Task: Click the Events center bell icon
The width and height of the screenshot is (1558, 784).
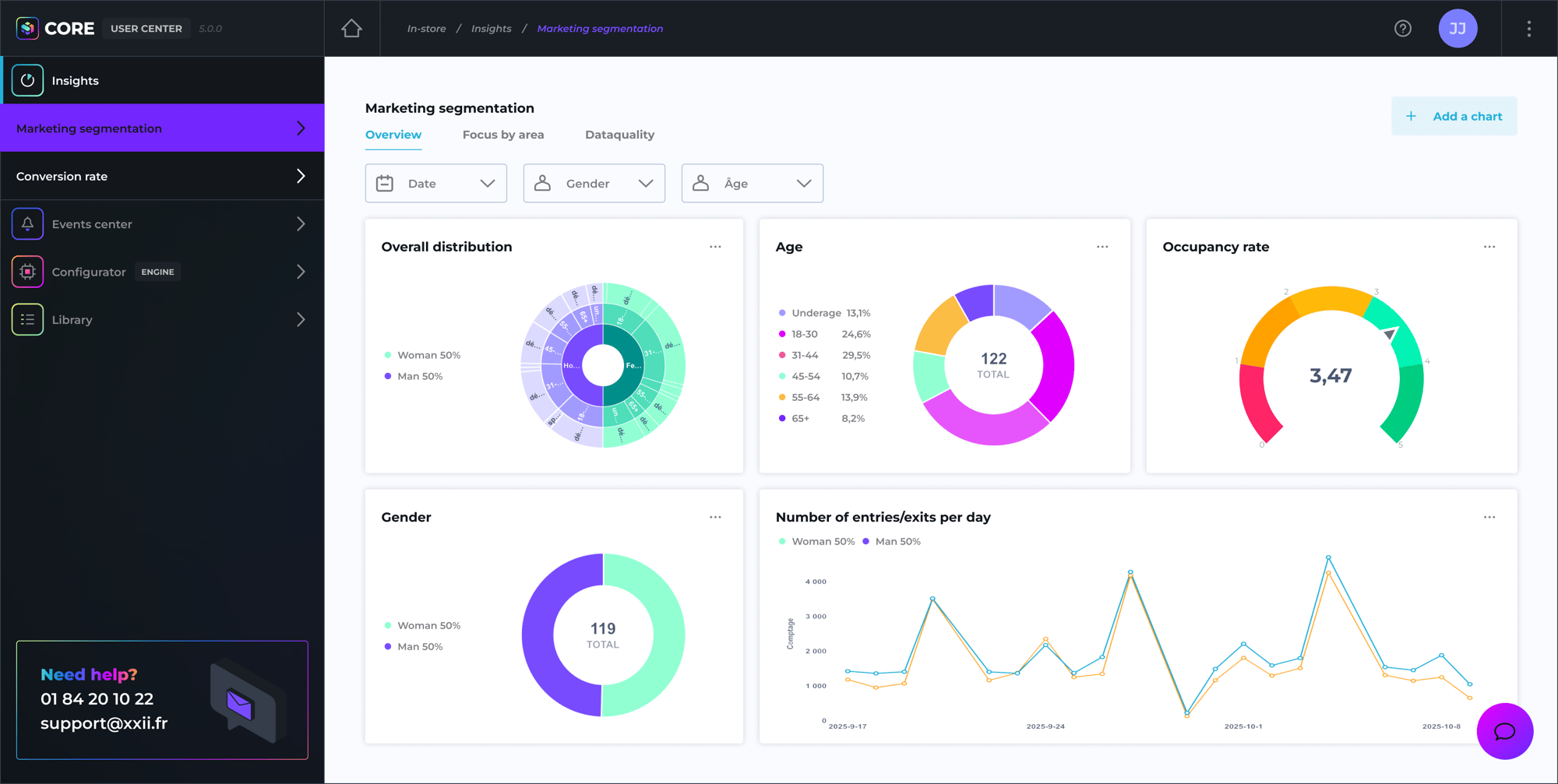Action: (27, 224)
